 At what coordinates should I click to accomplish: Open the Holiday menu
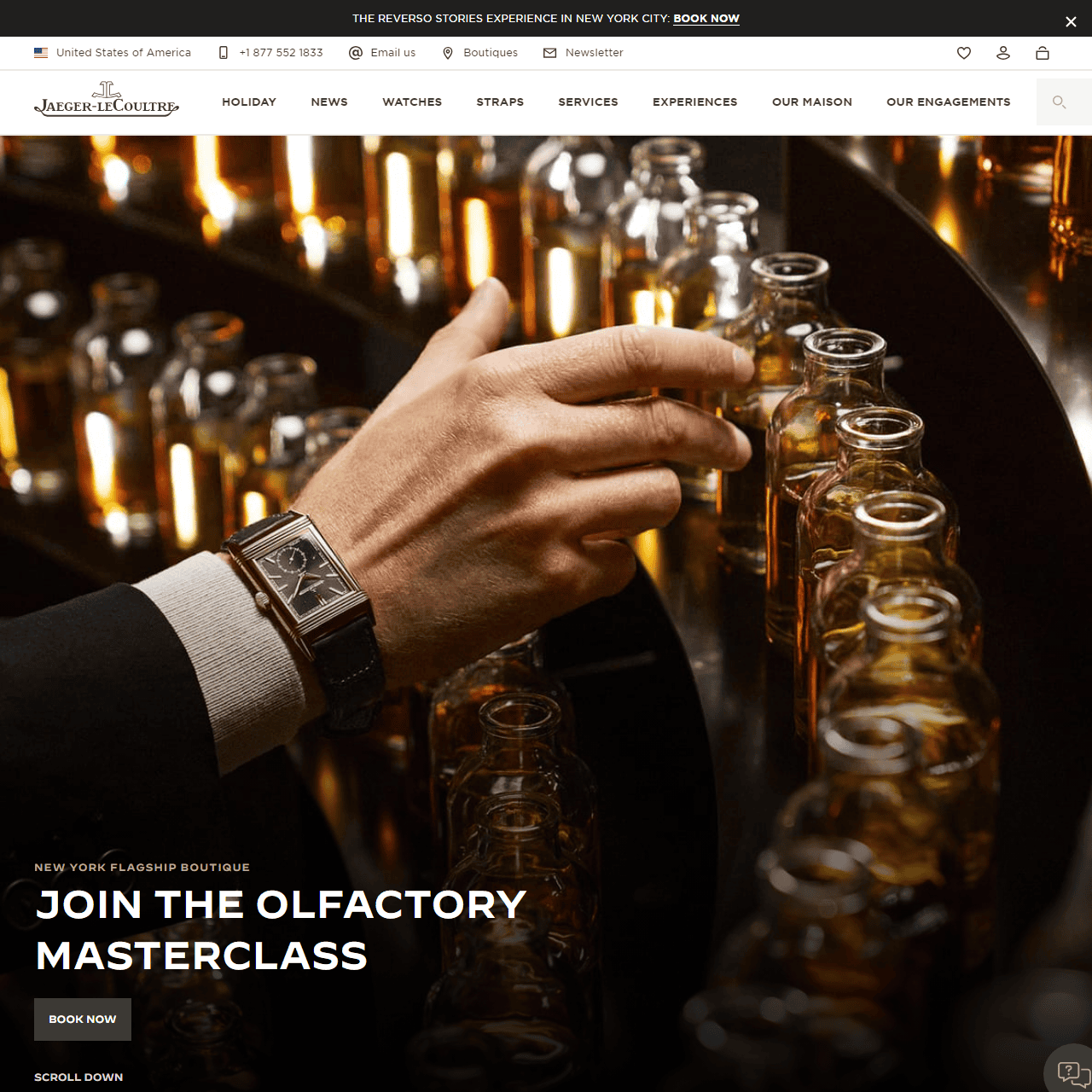click(x=249, y=102)
